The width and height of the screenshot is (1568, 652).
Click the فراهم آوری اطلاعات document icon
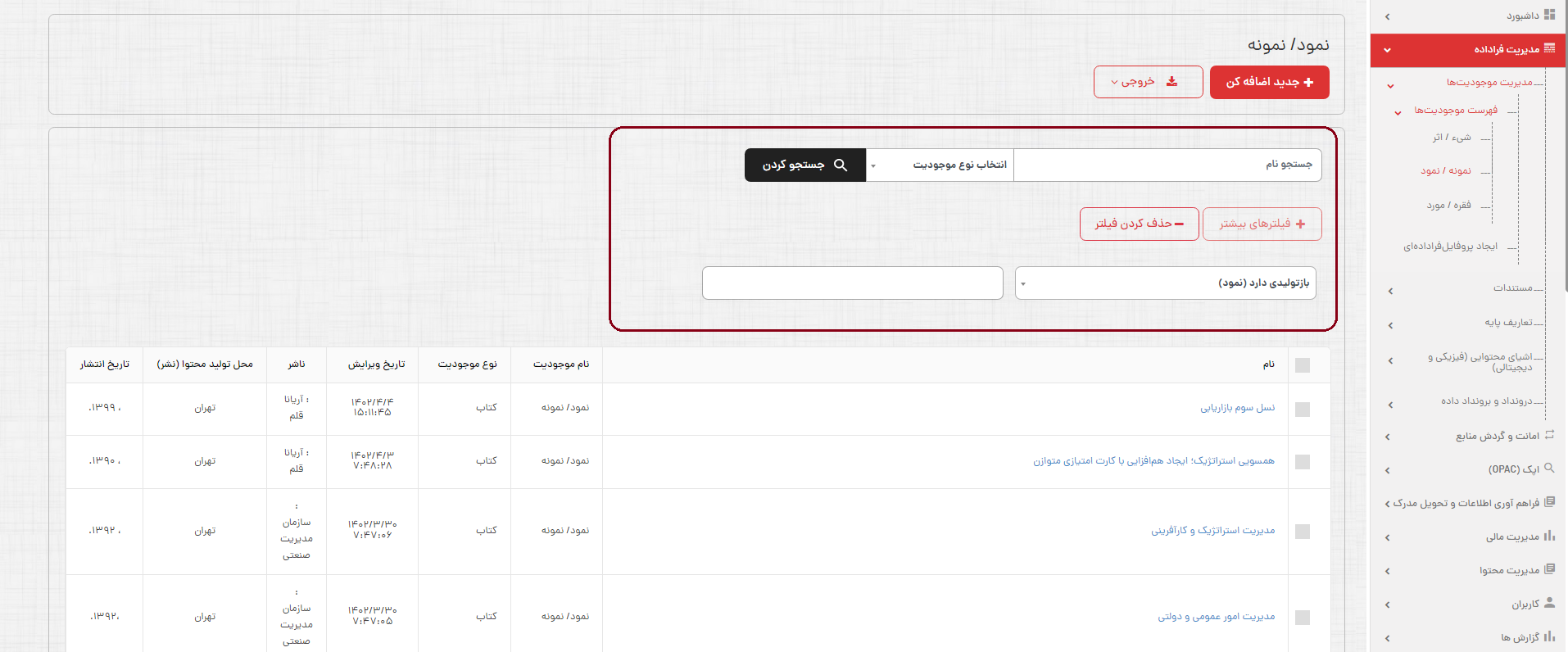(1549, 502)
